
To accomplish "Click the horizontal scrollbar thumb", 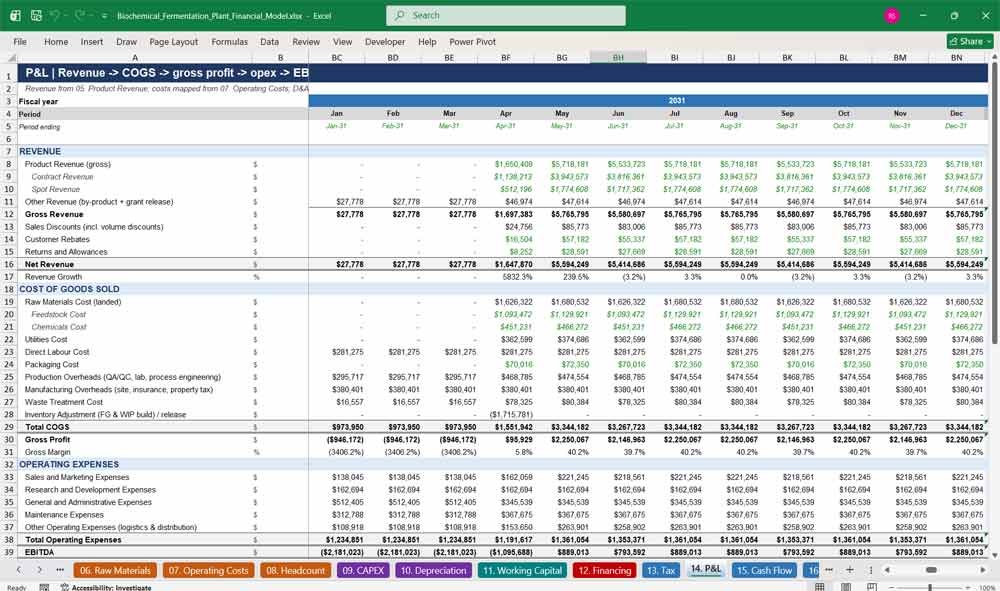I will (x=931, y=570).
